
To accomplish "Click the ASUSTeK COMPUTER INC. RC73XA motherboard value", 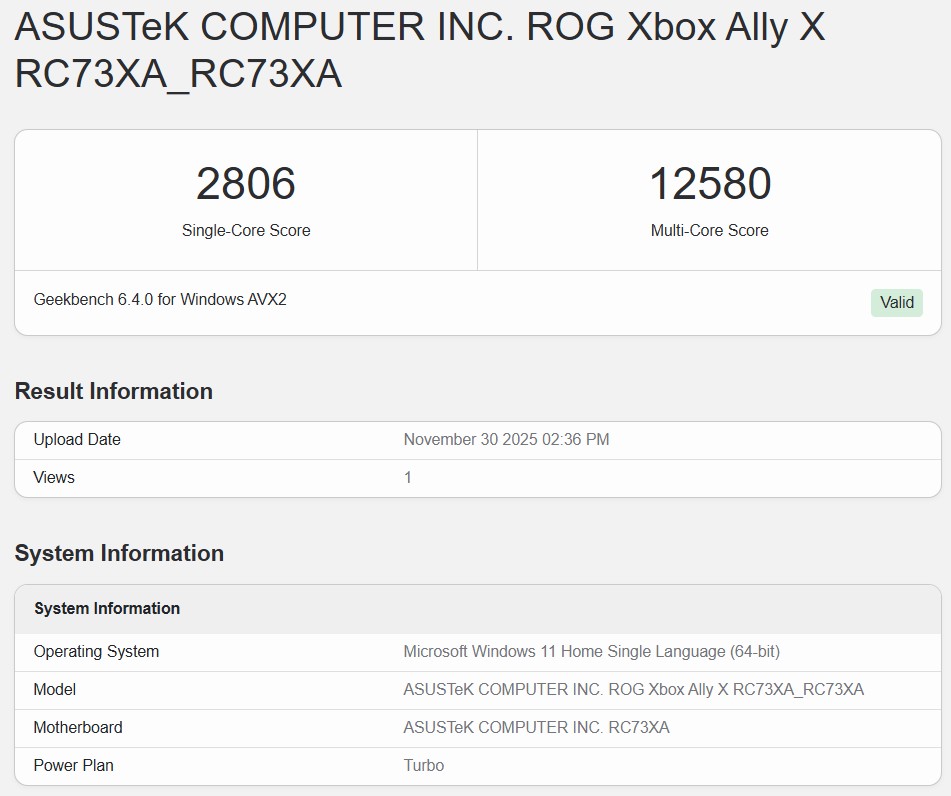I will pyautogui.click(x=536, y=727).
